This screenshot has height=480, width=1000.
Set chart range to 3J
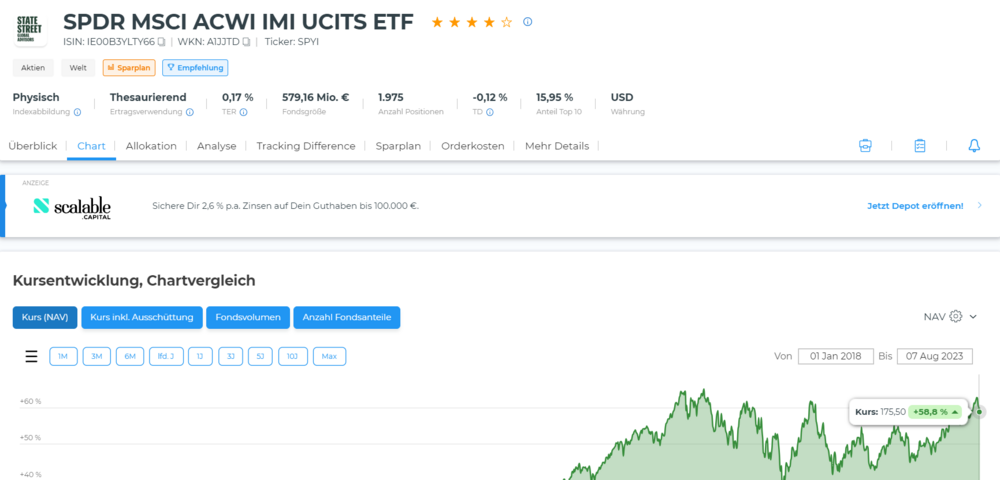click(x=230, y=356)
